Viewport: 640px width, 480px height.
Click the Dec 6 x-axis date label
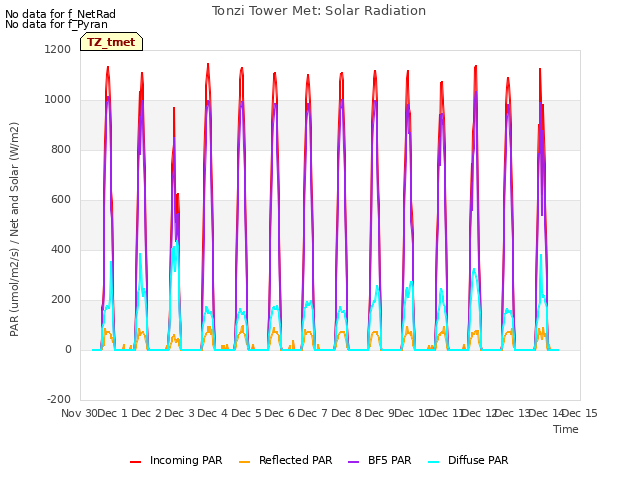tap(280, 413)
